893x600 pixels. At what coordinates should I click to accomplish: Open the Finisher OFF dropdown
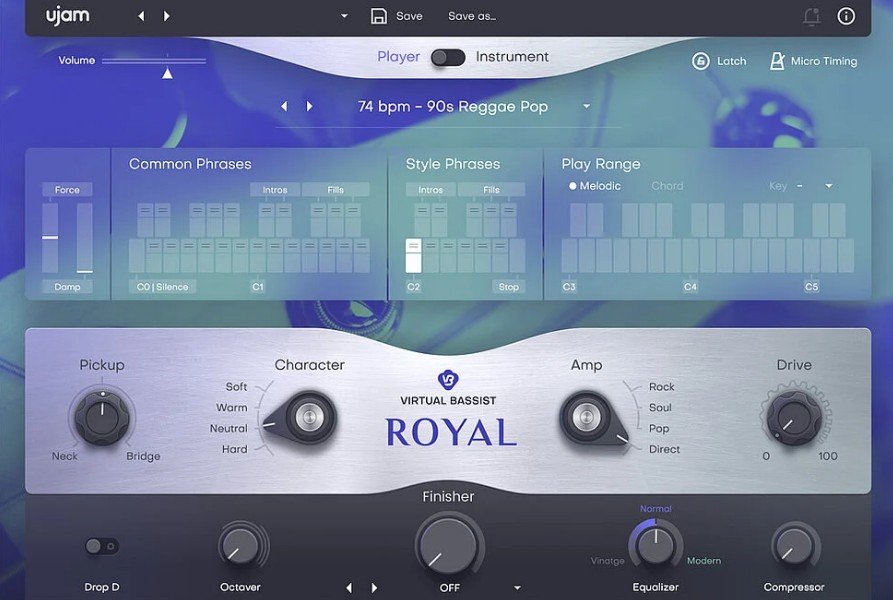517,587
